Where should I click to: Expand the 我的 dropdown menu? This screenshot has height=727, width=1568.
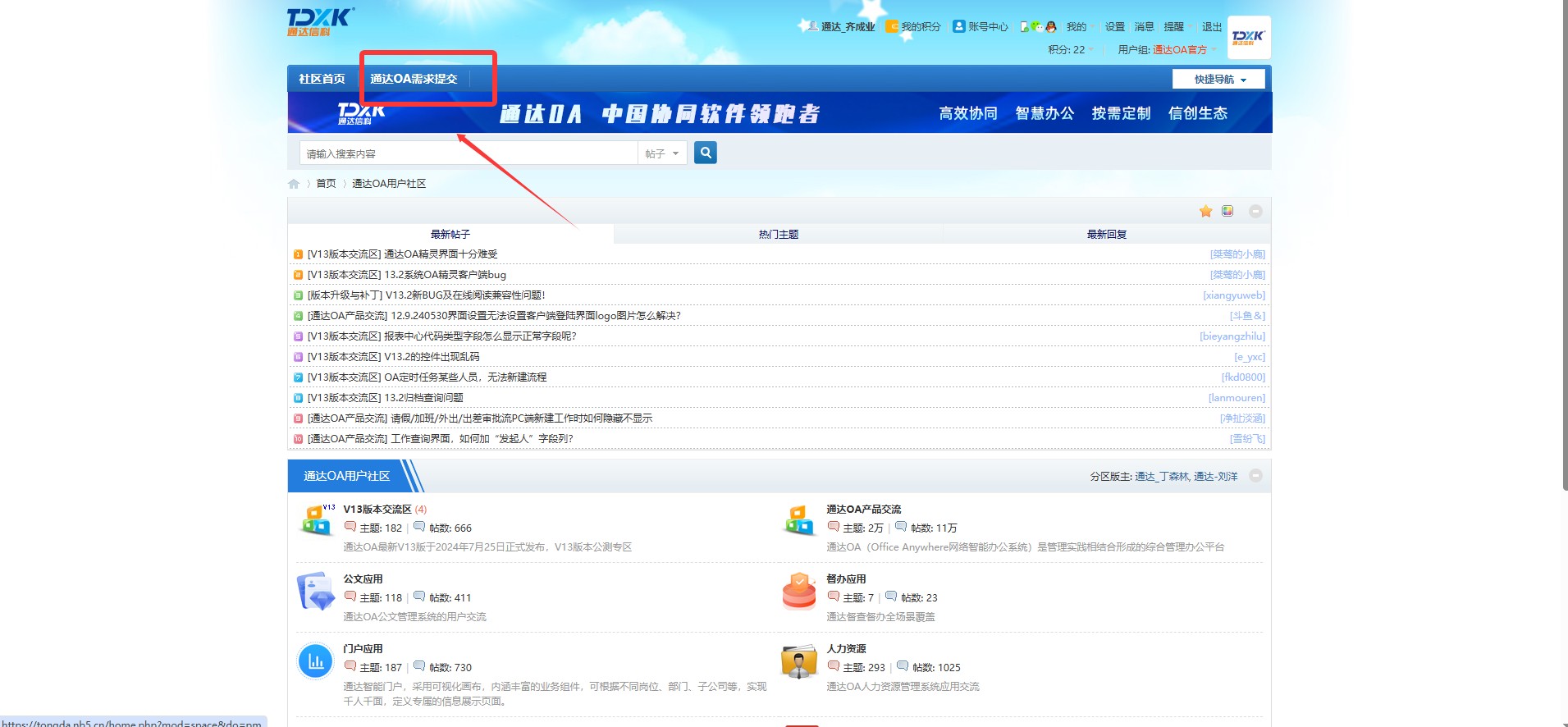(1081, 27)
